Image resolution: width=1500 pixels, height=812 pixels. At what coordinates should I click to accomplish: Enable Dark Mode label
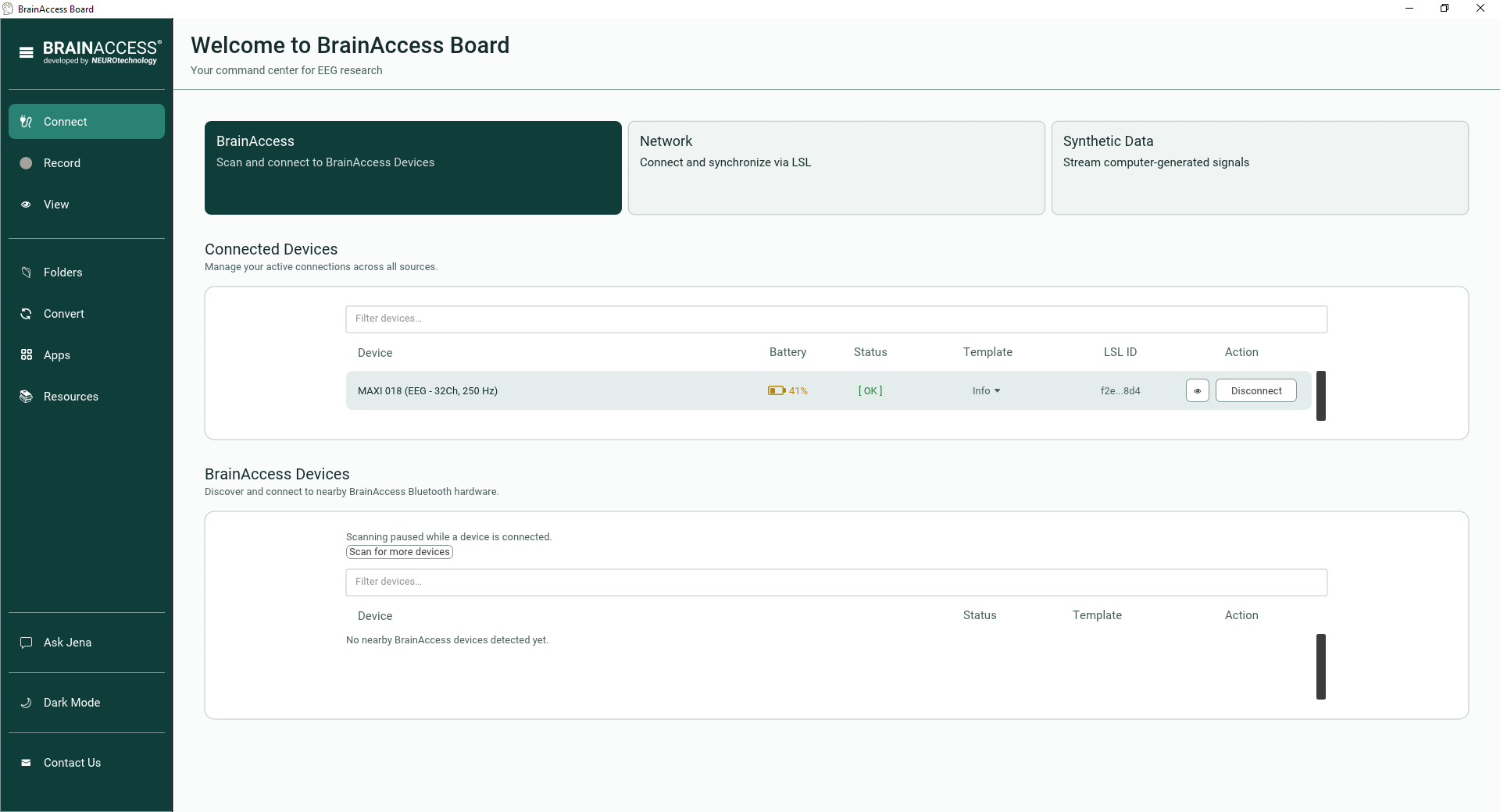point(72,703)
